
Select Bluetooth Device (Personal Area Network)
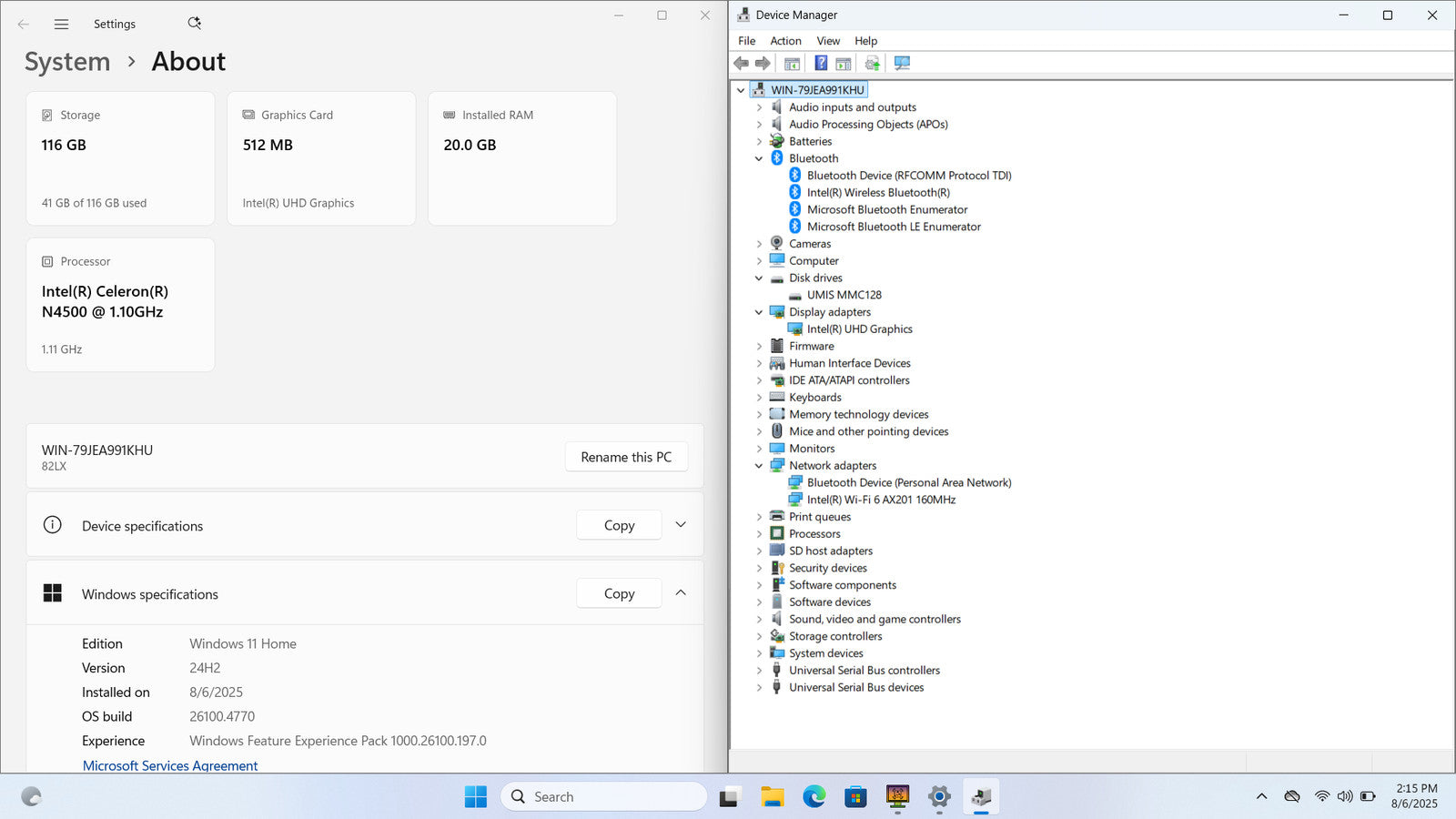coord(909,482)
